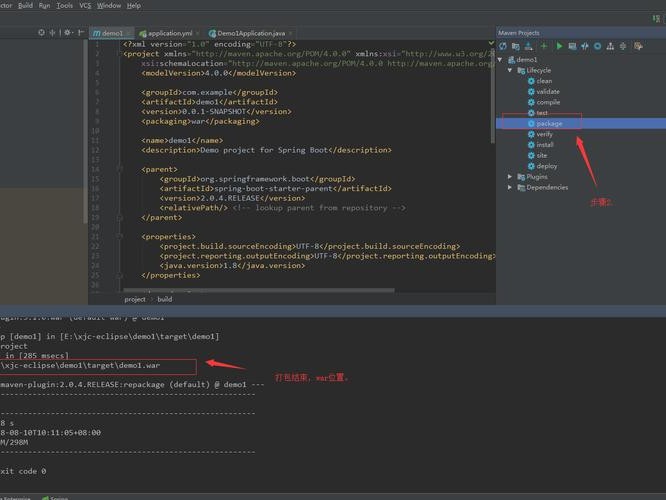Click Reimport All Maven Projects icon
Viewport: 666px width, 500px height.
pos(503,46)
